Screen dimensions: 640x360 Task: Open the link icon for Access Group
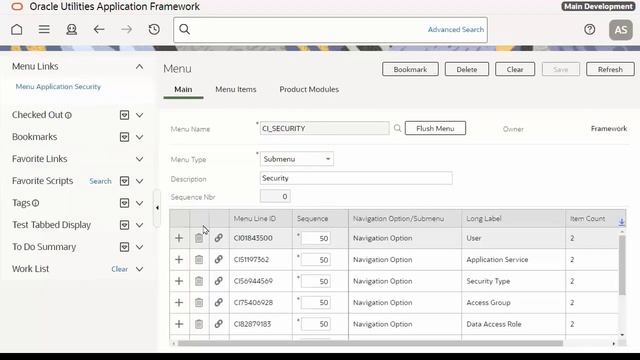[x=219, y=302]
